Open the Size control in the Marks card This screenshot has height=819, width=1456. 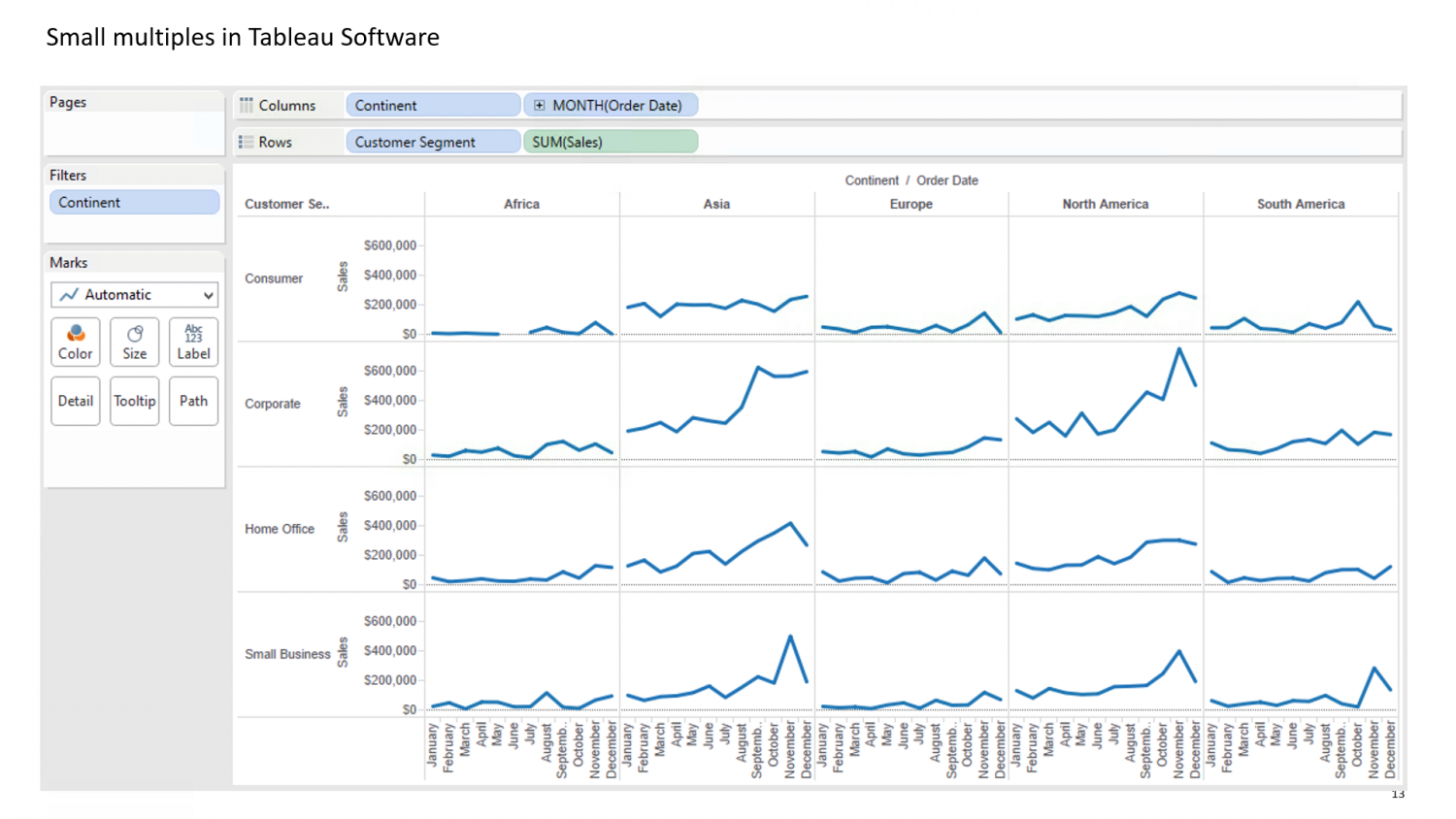tap(134, 342)
